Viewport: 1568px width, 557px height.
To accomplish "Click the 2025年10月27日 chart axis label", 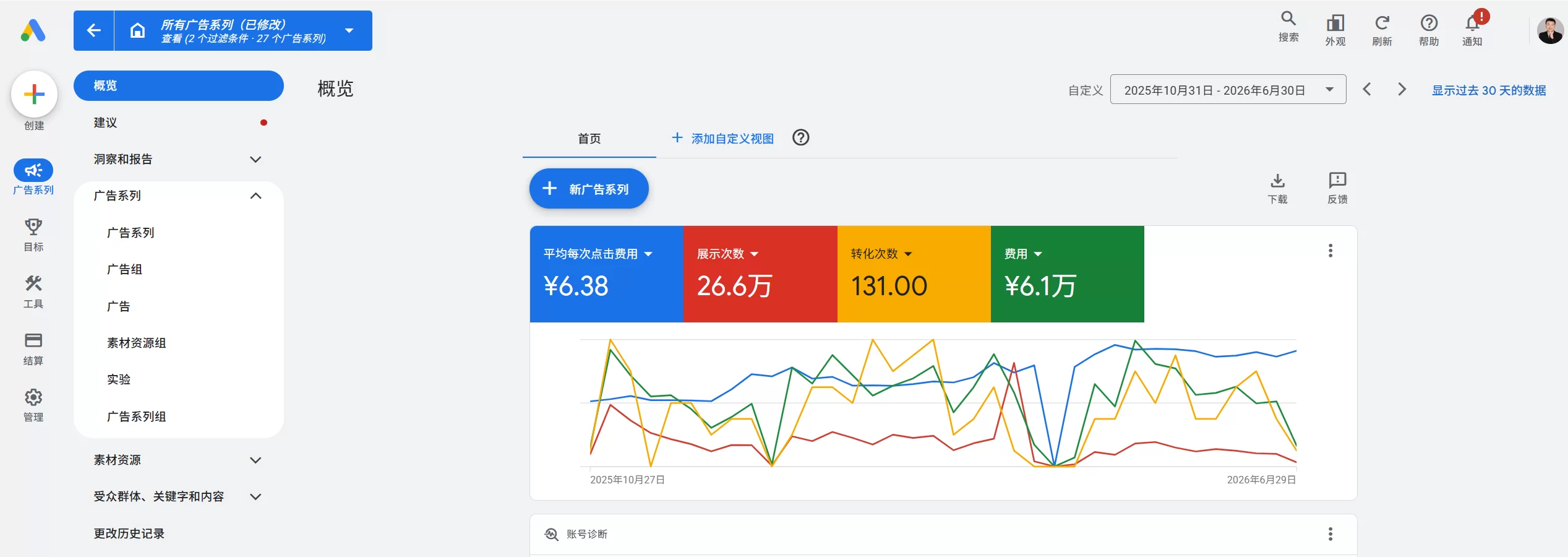I will (627, 480).
